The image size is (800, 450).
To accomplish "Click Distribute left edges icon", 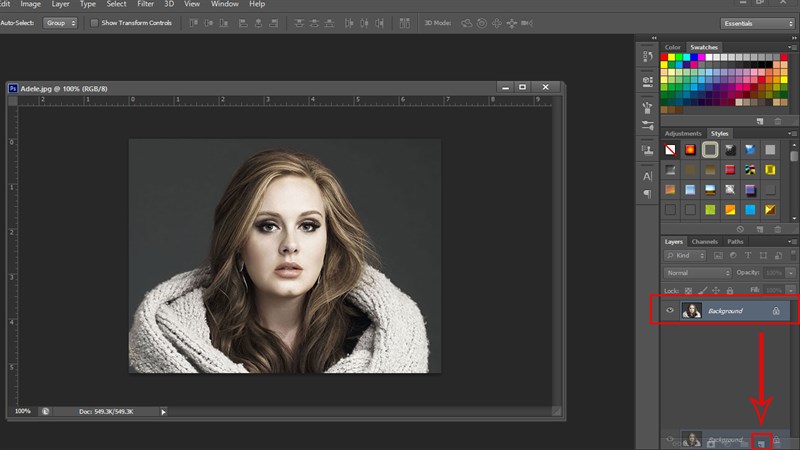I will click(x=349, y=23).
